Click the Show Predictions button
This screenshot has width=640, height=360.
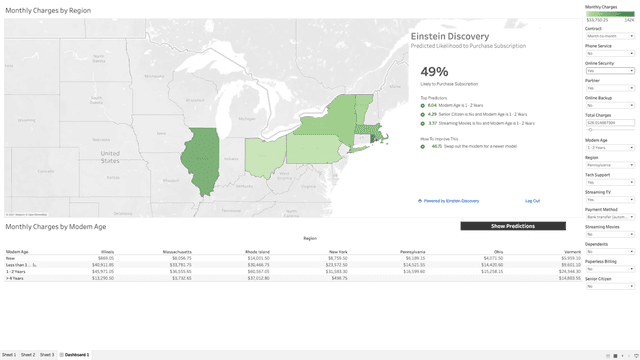(x=513, y=226)
